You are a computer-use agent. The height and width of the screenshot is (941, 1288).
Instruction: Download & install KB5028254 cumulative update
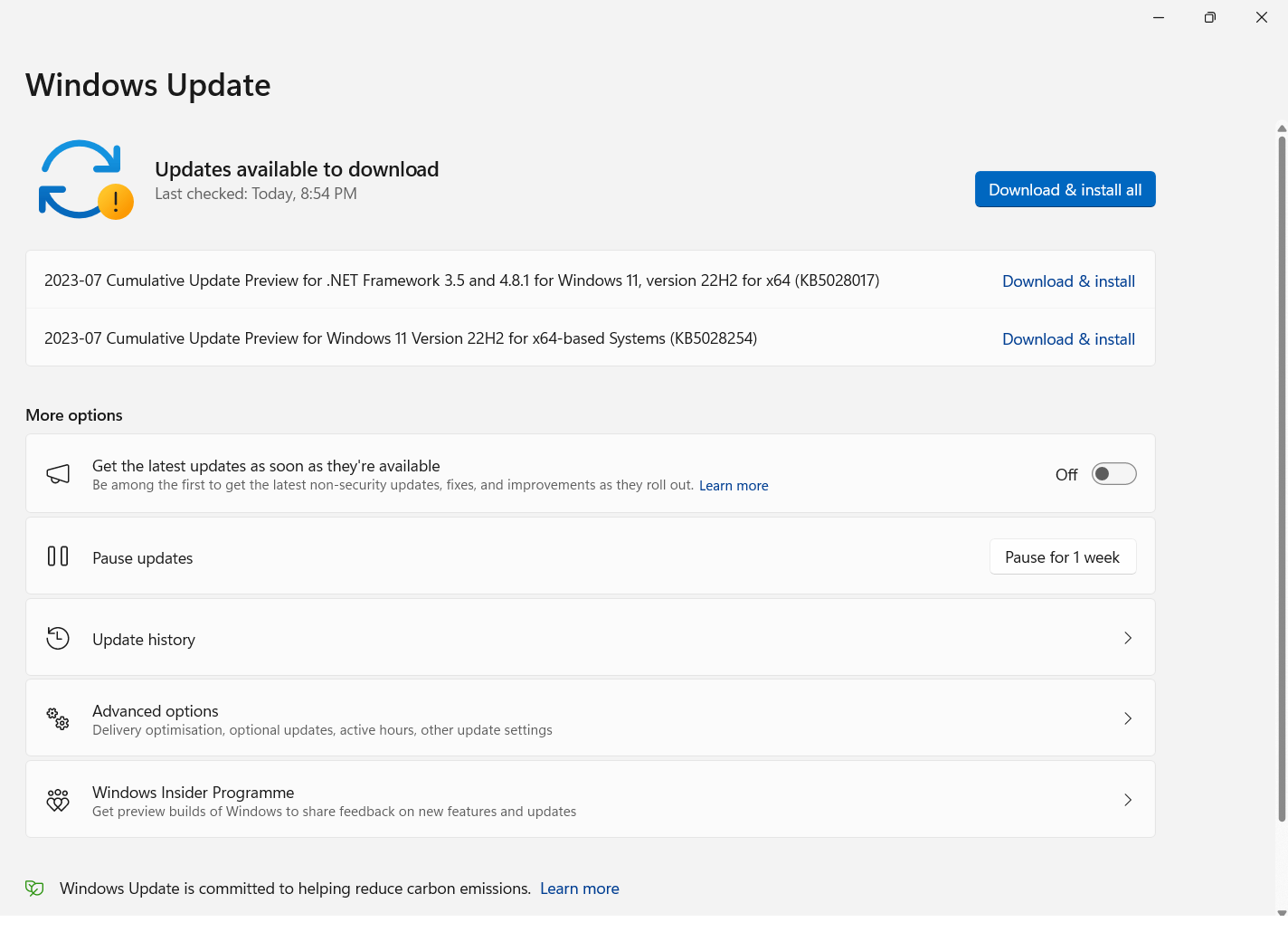tap(1068, 339)
